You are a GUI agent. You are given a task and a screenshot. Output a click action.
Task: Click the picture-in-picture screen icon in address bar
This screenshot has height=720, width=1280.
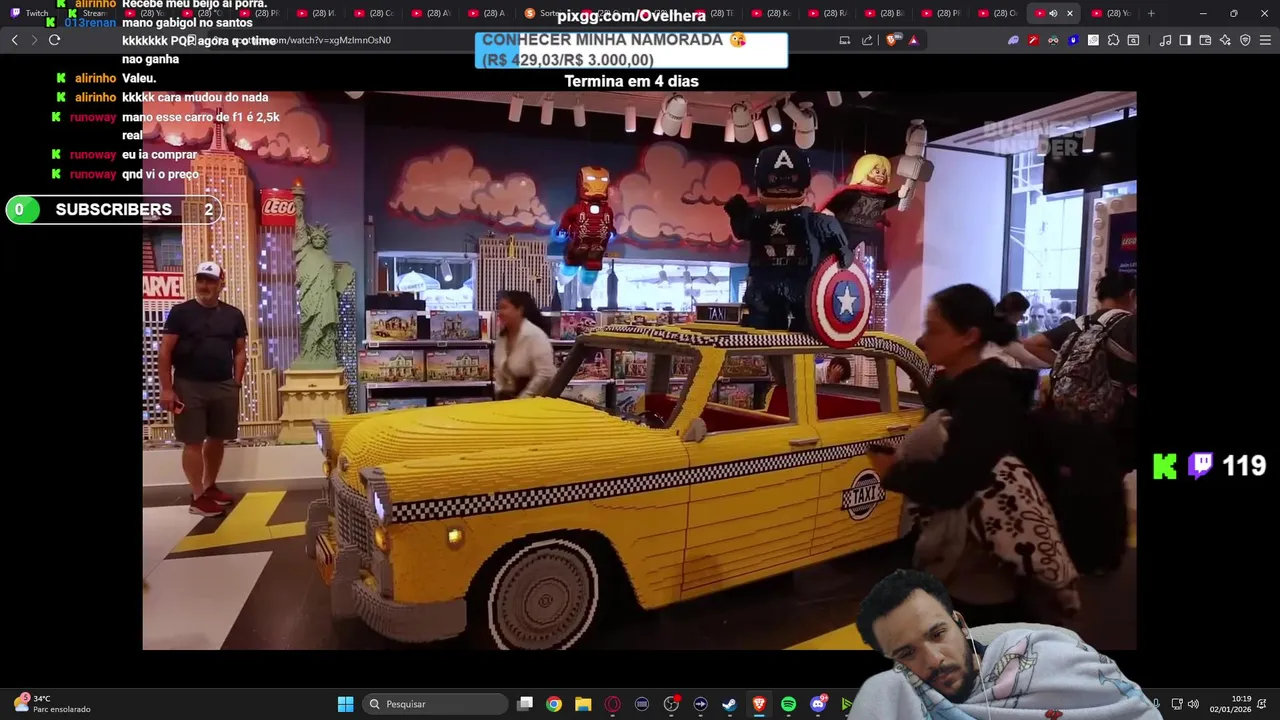point(845,40)
